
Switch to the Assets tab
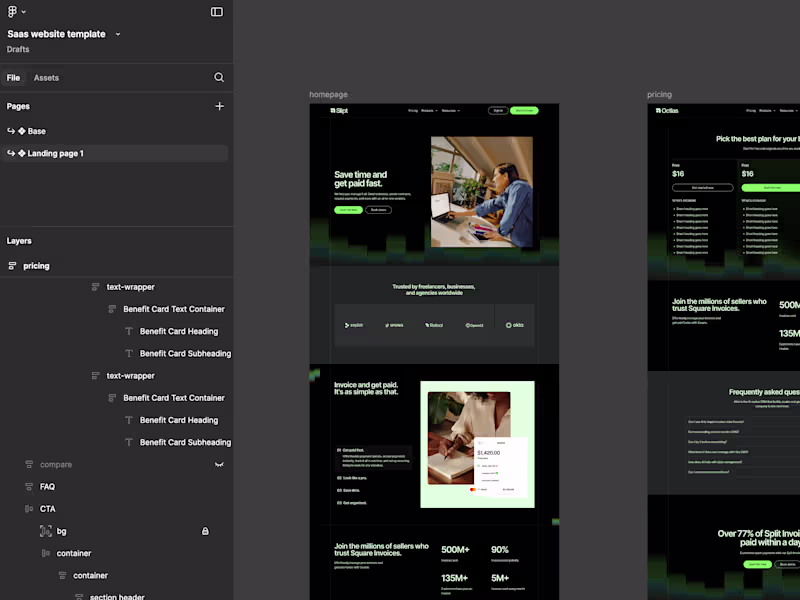pyautogui.click(x=46, y=78)
